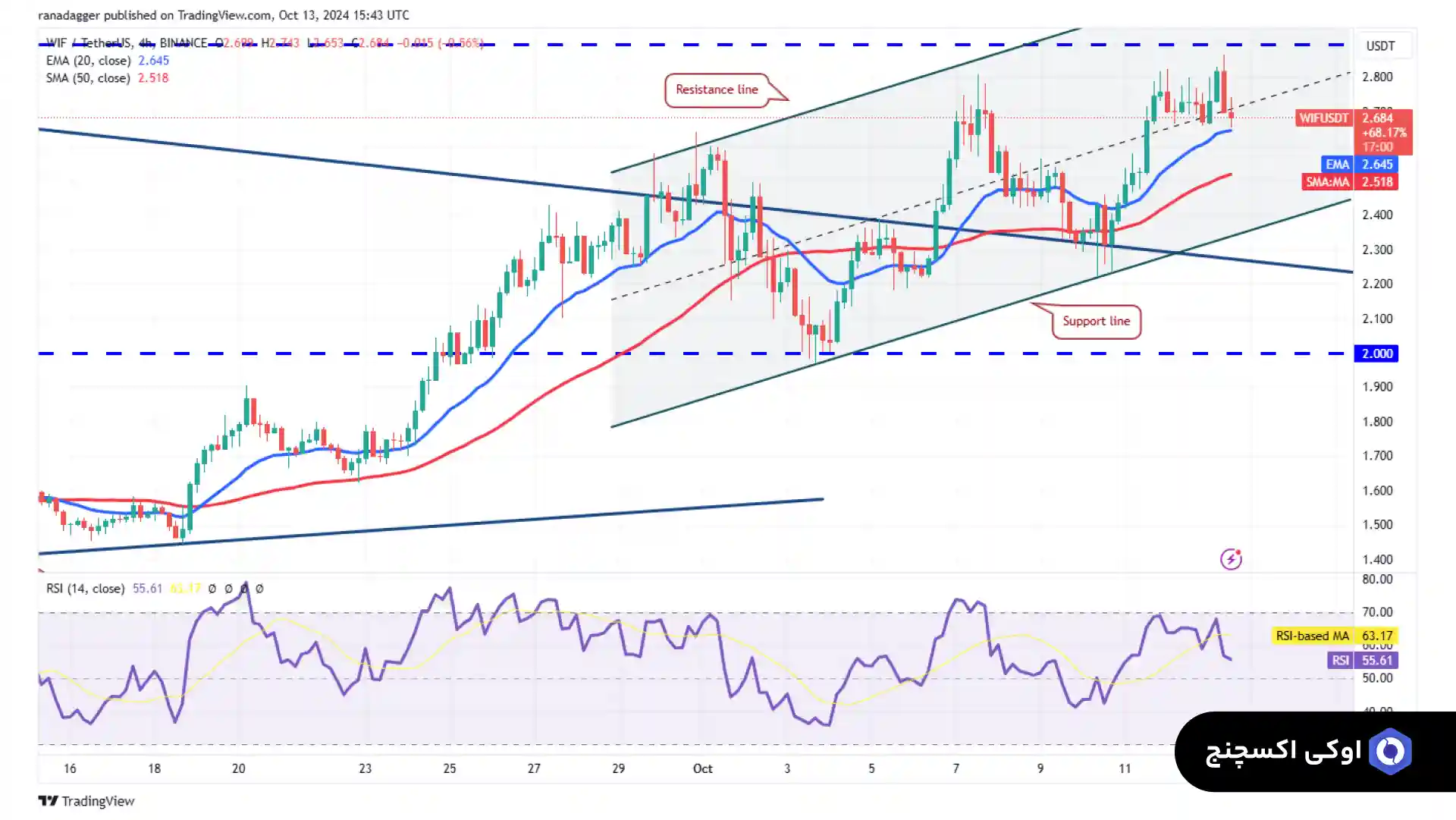
Task: Click the 2.800 price tick on axis
Action: (1377, 77)
